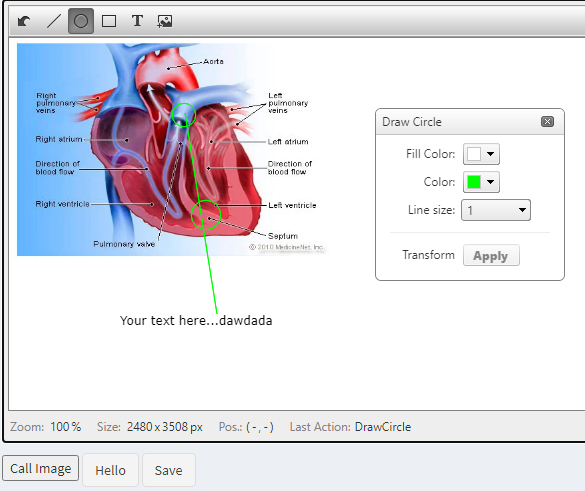Click the Draw Circle panel title

coord(412,122)
